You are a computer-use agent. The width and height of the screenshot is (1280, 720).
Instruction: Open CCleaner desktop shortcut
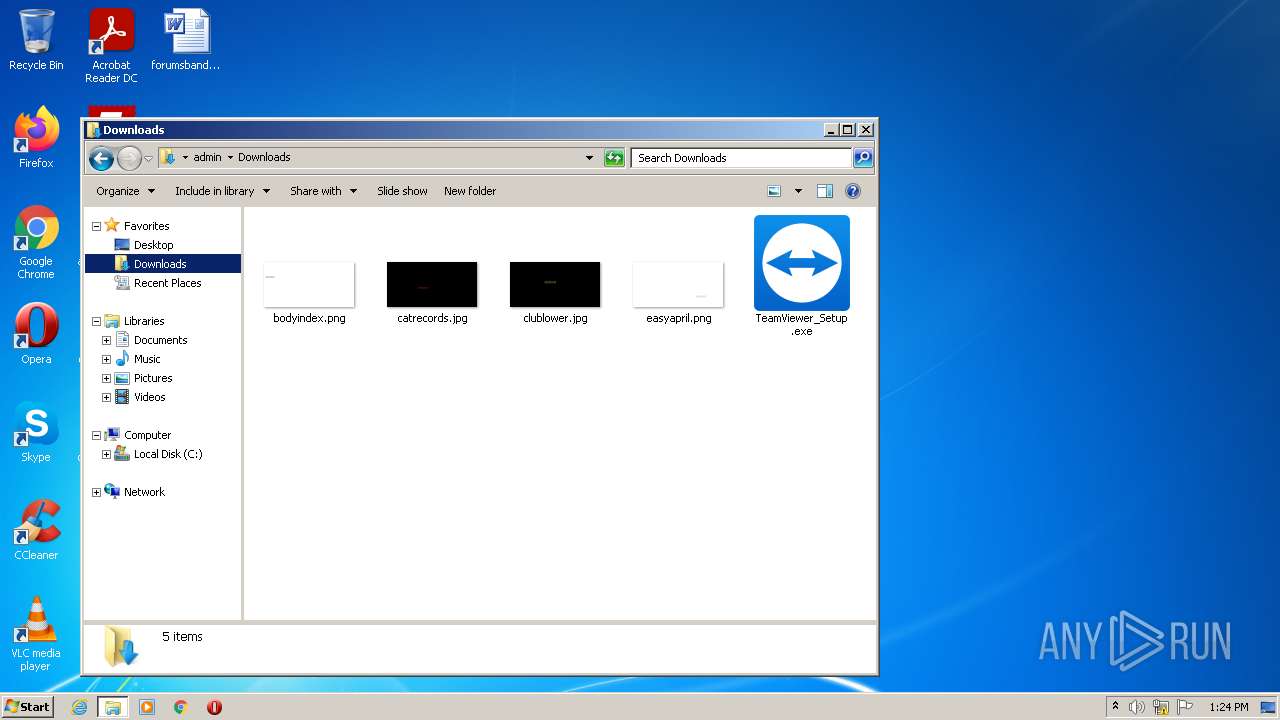(x=36, y=530)
